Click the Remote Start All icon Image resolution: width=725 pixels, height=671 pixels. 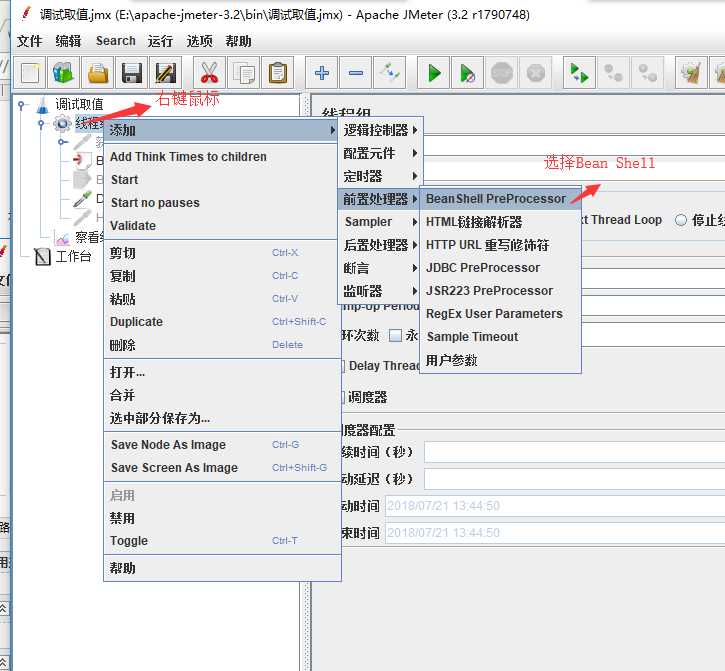click(579, 73)
